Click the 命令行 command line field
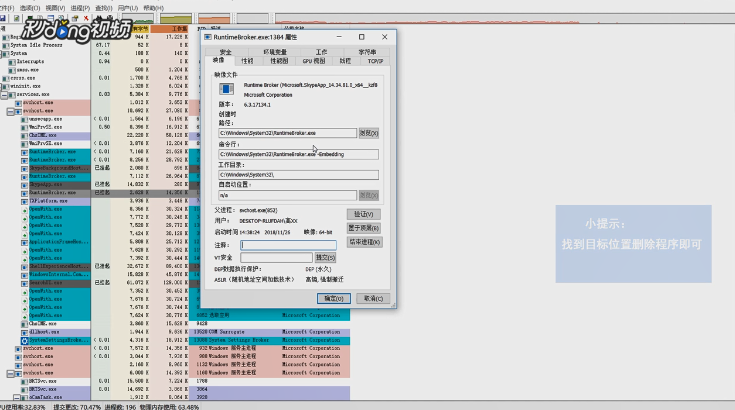735x410 pixels. click(x=299, y=154)
